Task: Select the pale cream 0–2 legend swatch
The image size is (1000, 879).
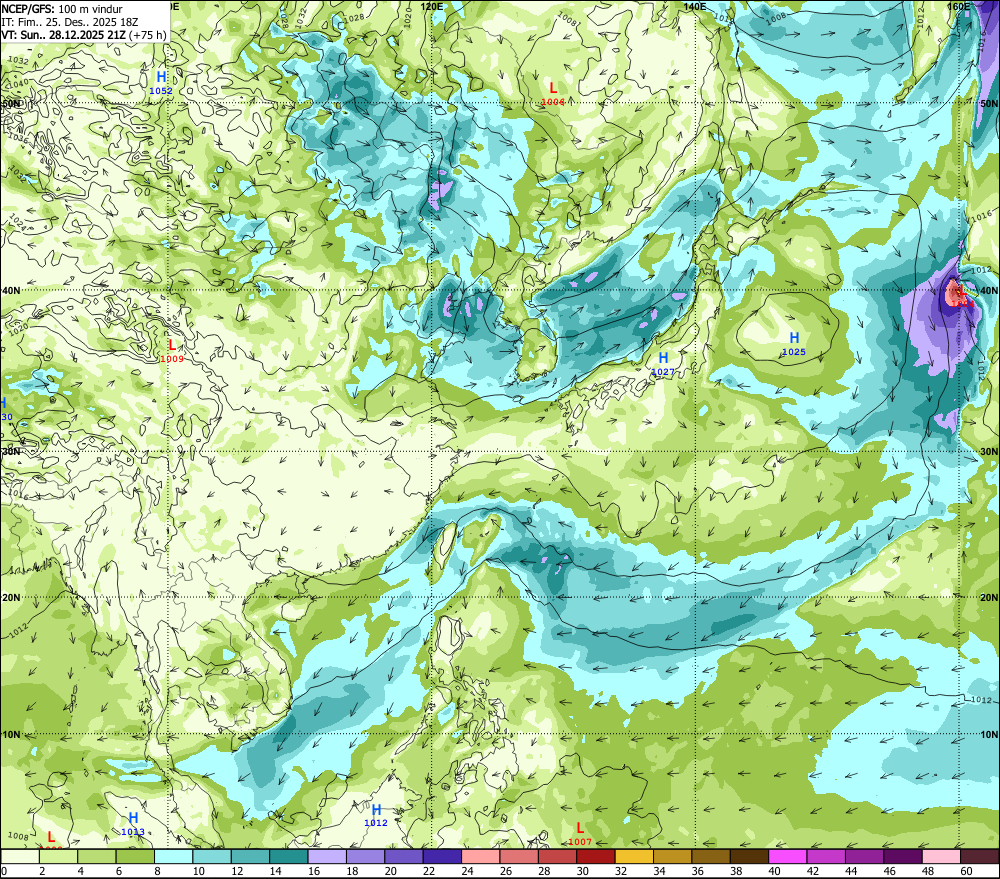Action: point(20,856)
